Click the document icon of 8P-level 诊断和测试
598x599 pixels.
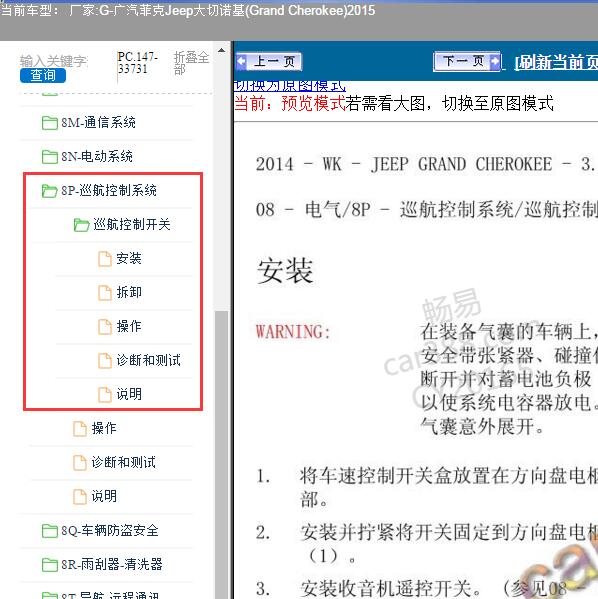pos(79,462)
